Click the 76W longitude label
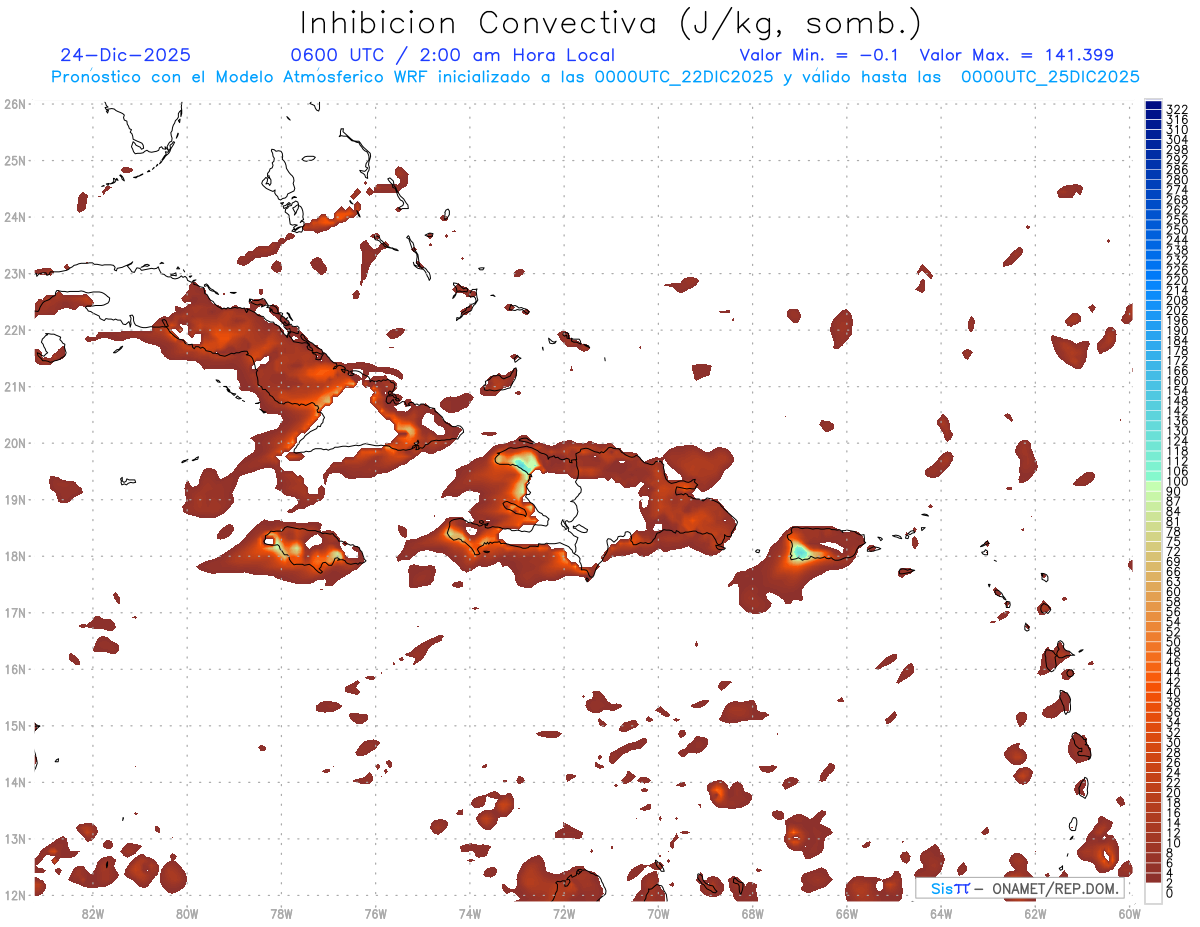Screen dimensions: 1200x927 [x=376, y=912]
